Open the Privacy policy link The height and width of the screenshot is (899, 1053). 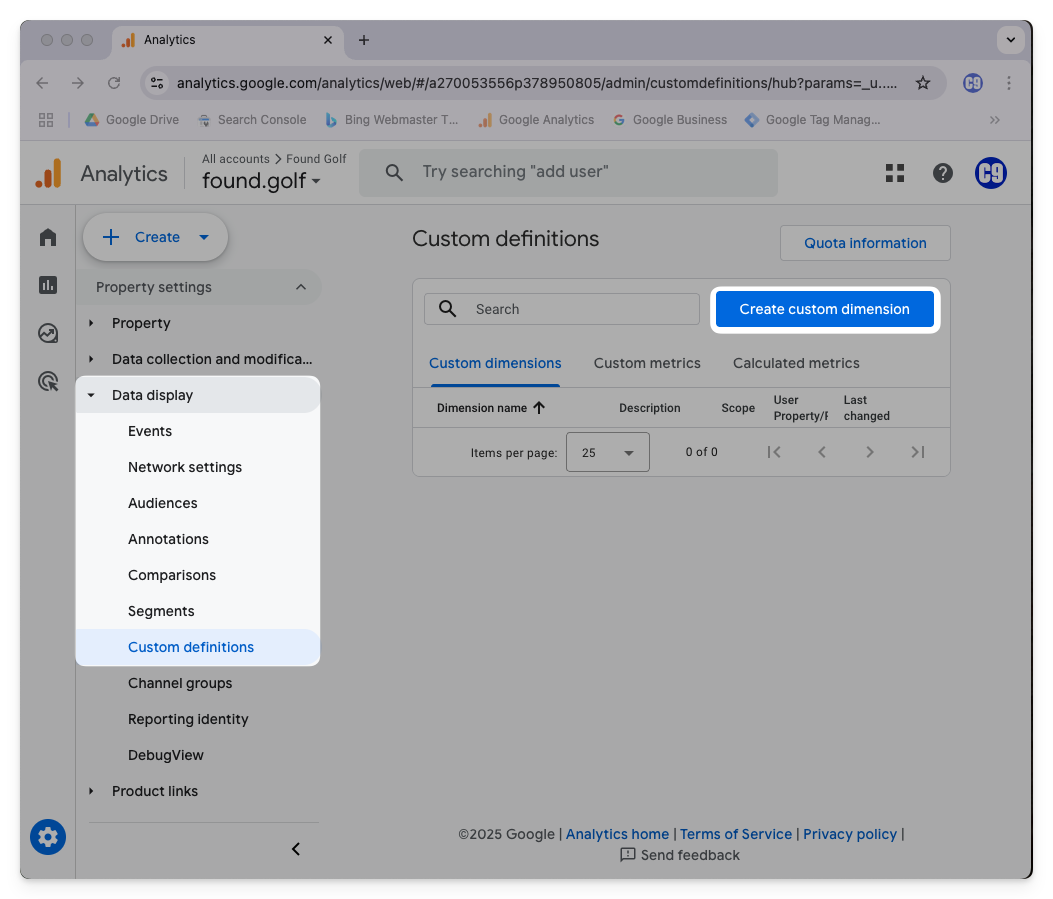[850, 834]
